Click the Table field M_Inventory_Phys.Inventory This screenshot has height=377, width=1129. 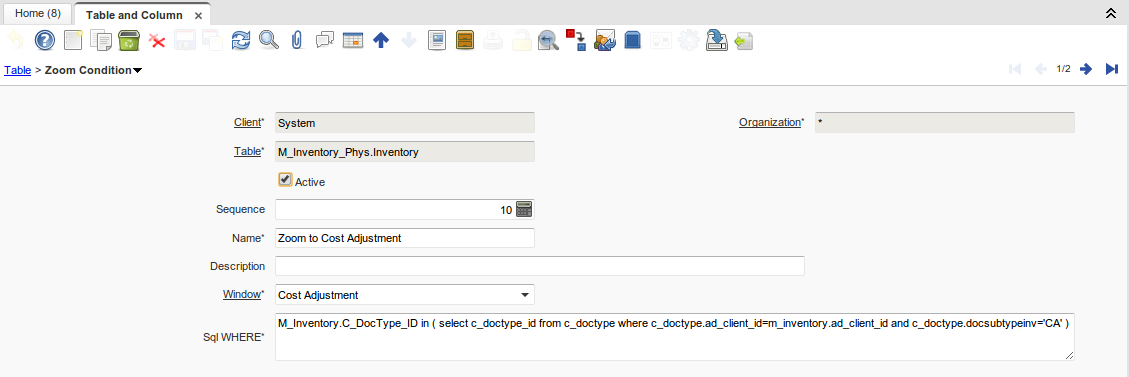[x=405, y=152]
